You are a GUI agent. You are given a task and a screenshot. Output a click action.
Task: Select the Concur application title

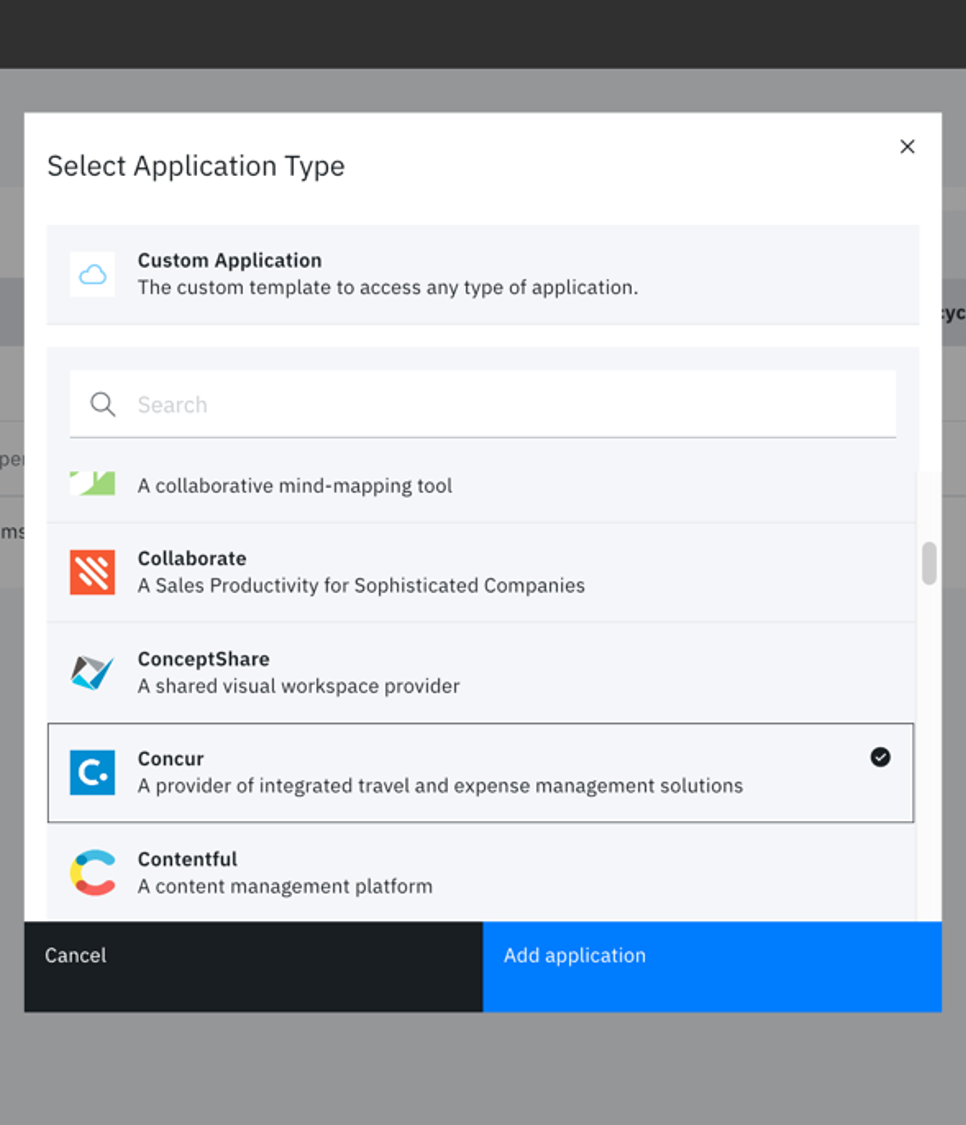pos(171,759)
